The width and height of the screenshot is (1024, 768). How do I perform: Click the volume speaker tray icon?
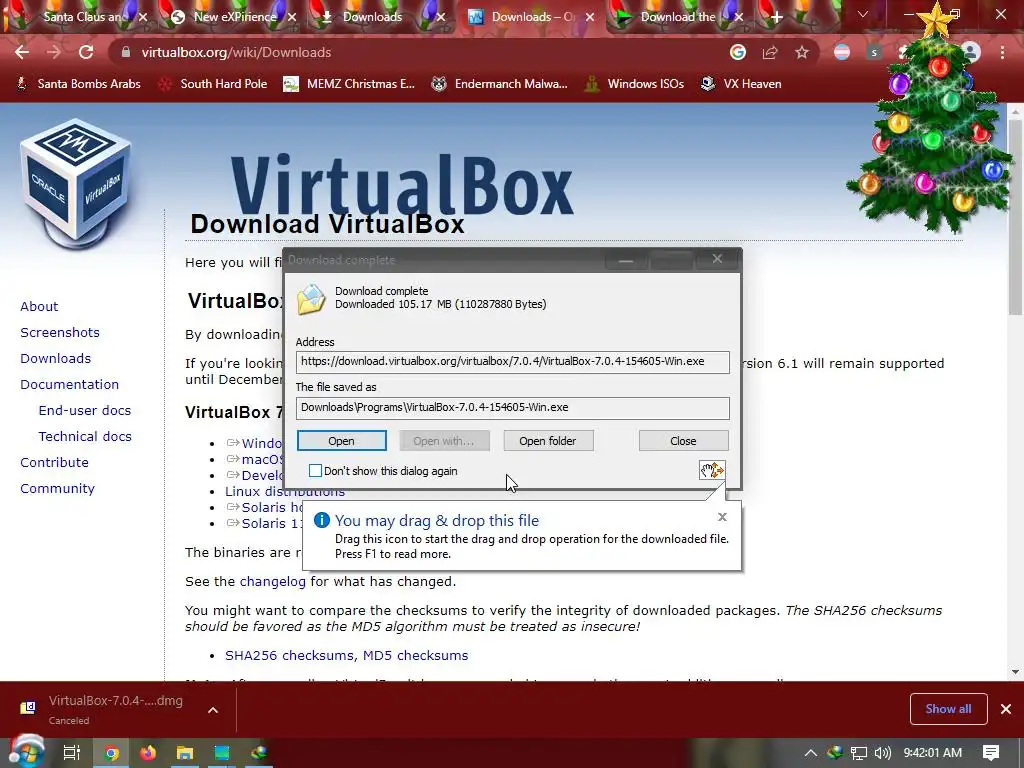(x=882, y=753)
